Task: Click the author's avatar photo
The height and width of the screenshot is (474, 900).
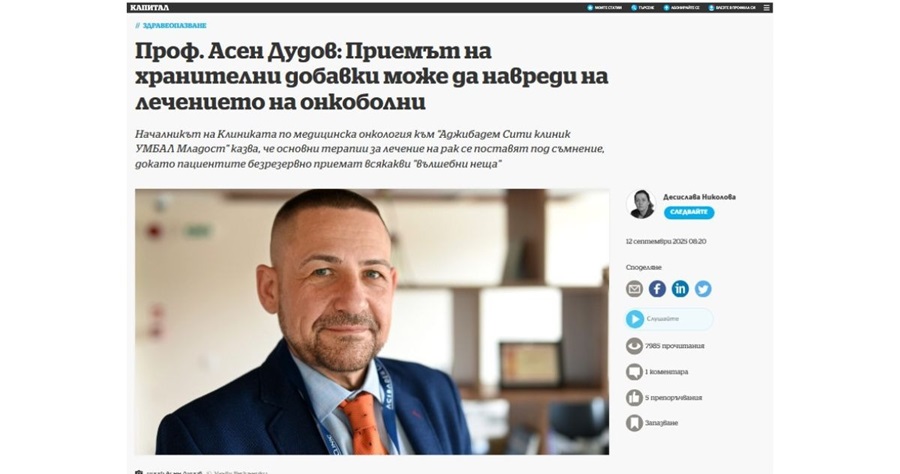Action: click(641, 204)
